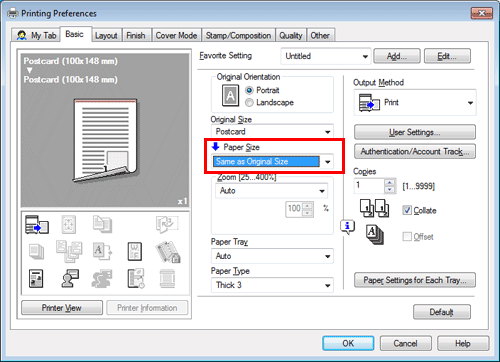Close the Printing Preferences dialog
Viewport: 500px width, 362px height.
tap(481, 13)
